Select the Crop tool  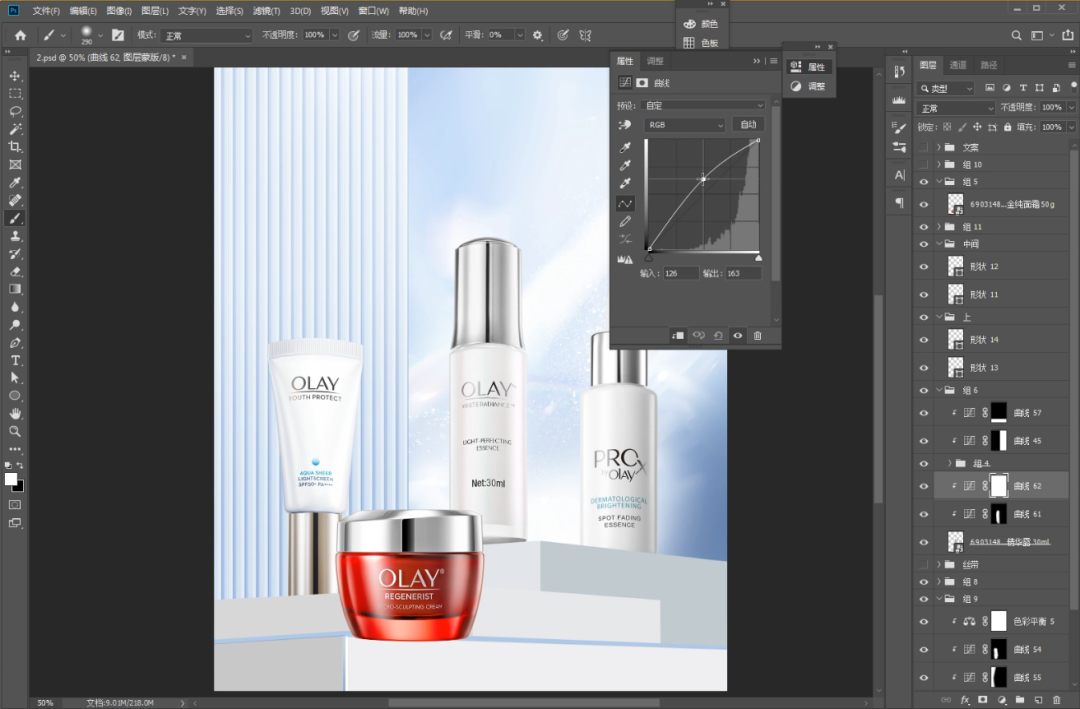[x=14, y=147]
